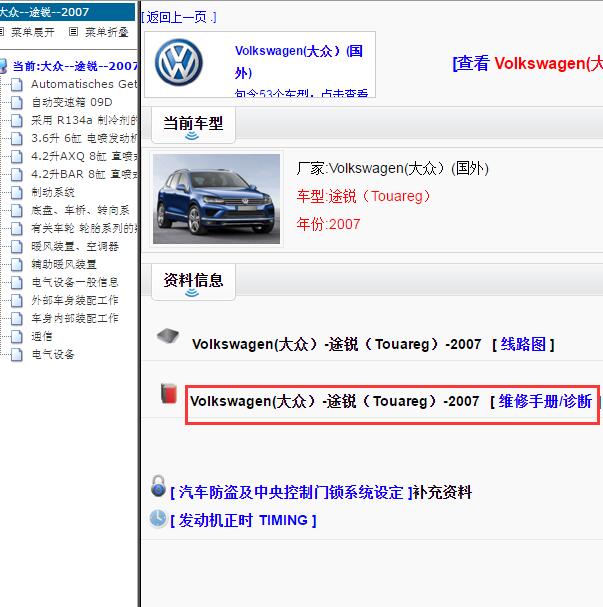603x607 pixels.
Task: Click the 菜单展开 expand-menu icon
Action: 2,32
